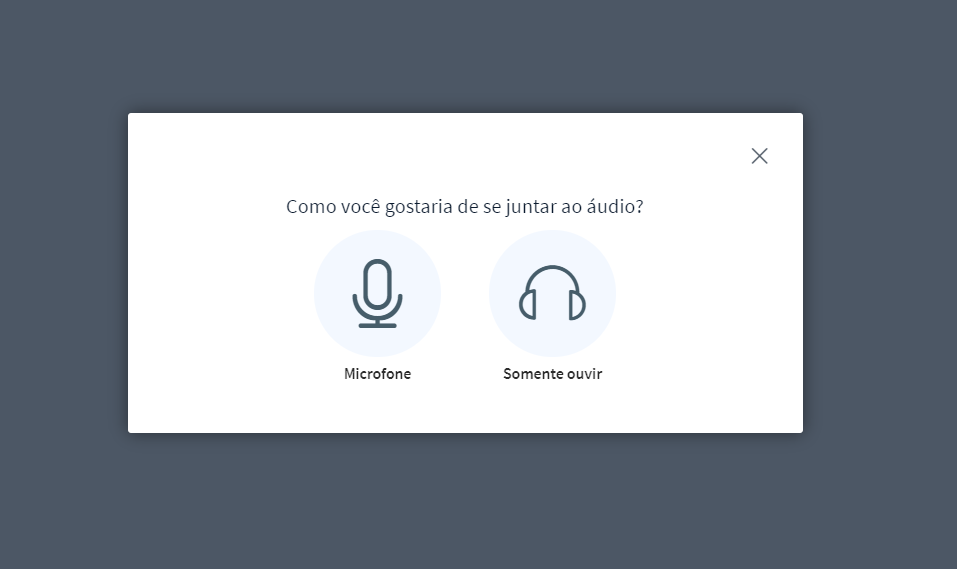Dismiss the modal using the X icon
The height and width of the screenshot is (569, 957).
(x=759, y=156)
